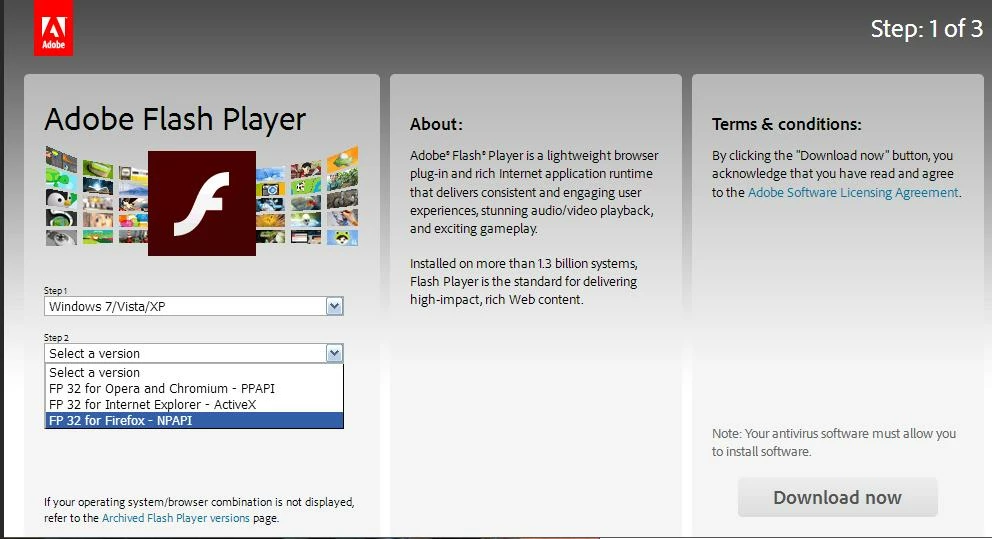992x539 pixels.
Task: Click the Step 2 'Select a version' field
Action: (194, 353)
